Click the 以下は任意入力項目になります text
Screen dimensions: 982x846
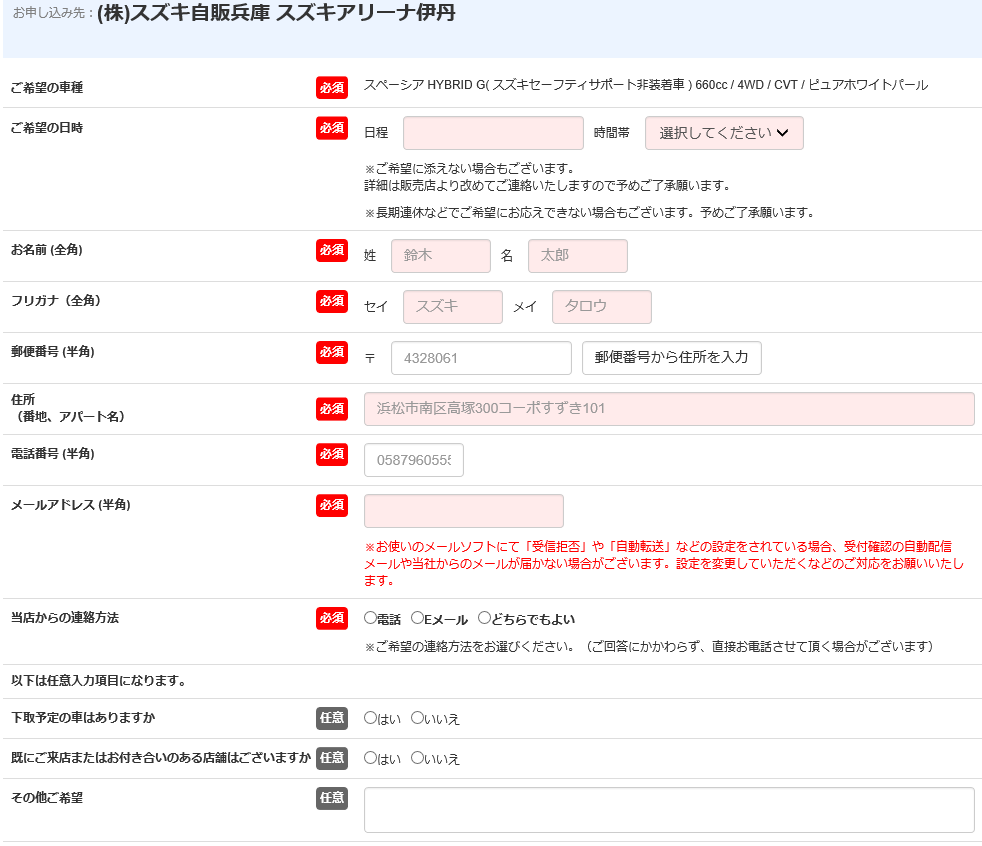click(98, 681)
